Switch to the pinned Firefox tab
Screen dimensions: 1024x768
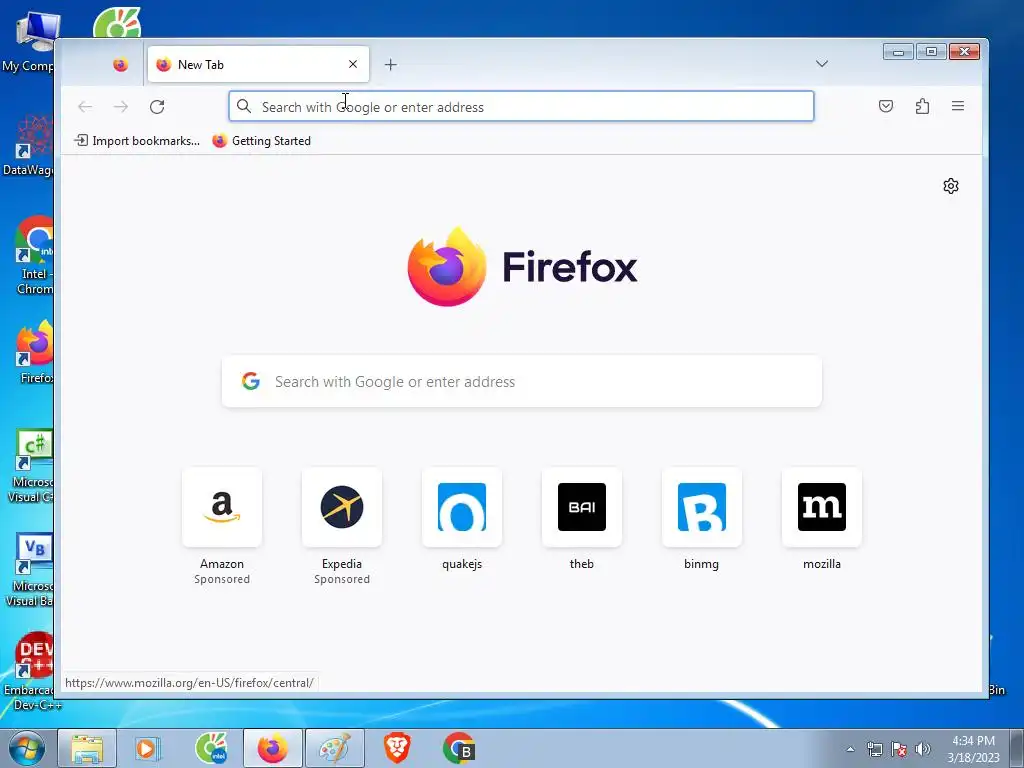tap(120, 65)
